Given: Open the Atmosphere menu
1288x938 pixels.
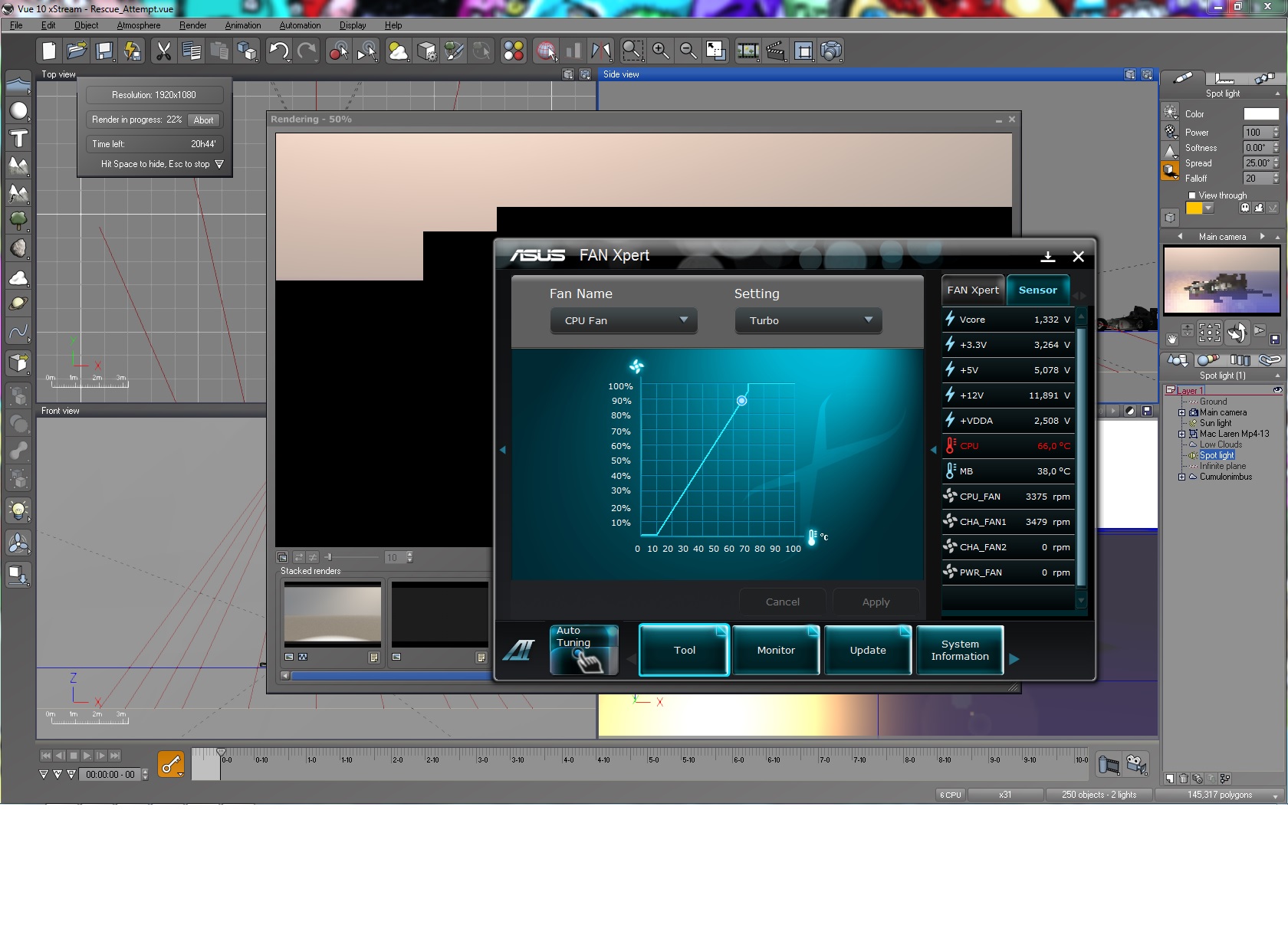Looking at the screenshot, I should coord(139,25).
